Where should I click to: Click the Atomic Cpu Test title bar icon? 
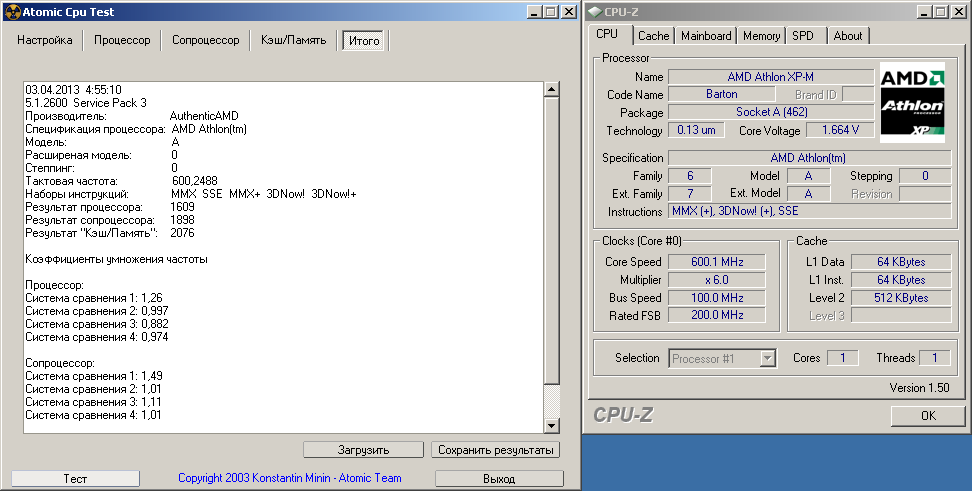[12, 12]
